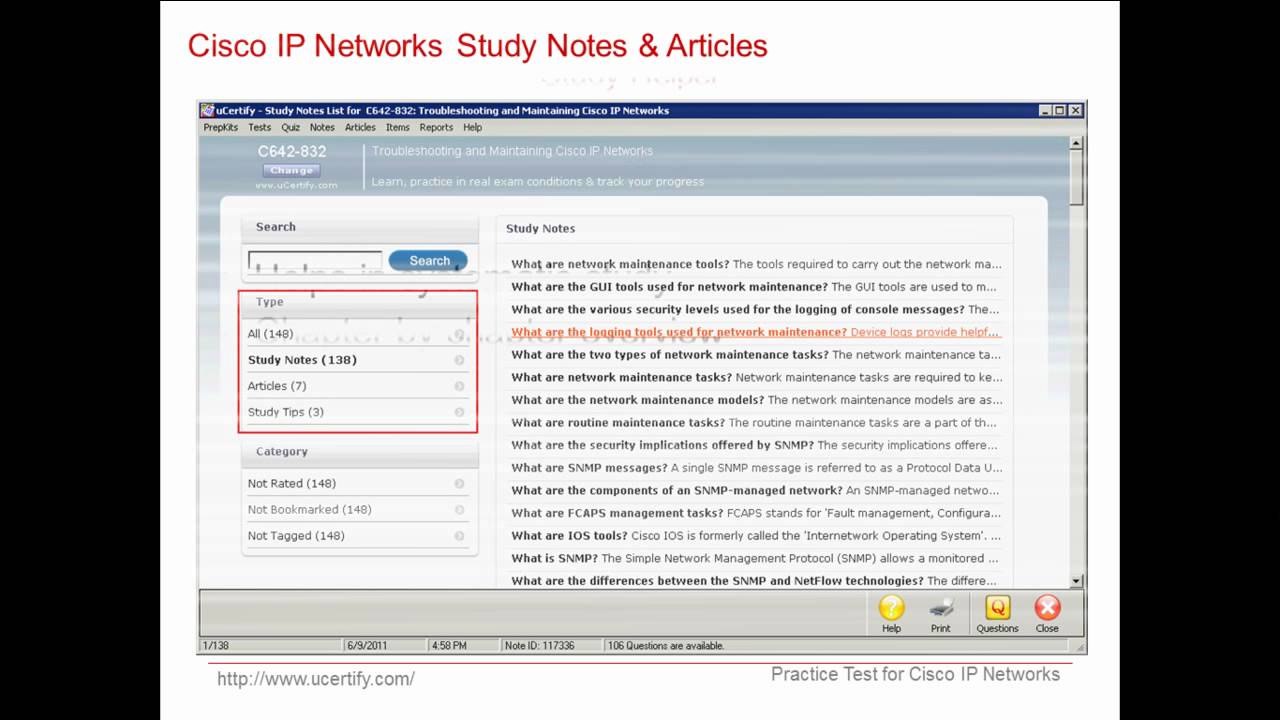The height and width of the screenshot is (720, 1280).
Task: Click the vertical scrollbar thumb
Action: [x=1076, y=178]
